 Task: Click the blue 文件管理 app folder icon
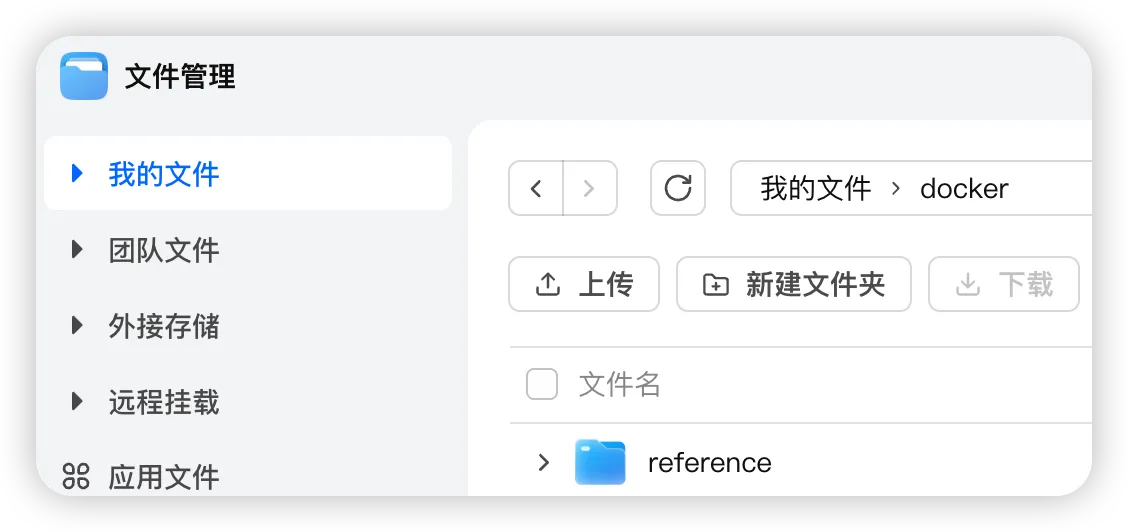pos(84,75)
